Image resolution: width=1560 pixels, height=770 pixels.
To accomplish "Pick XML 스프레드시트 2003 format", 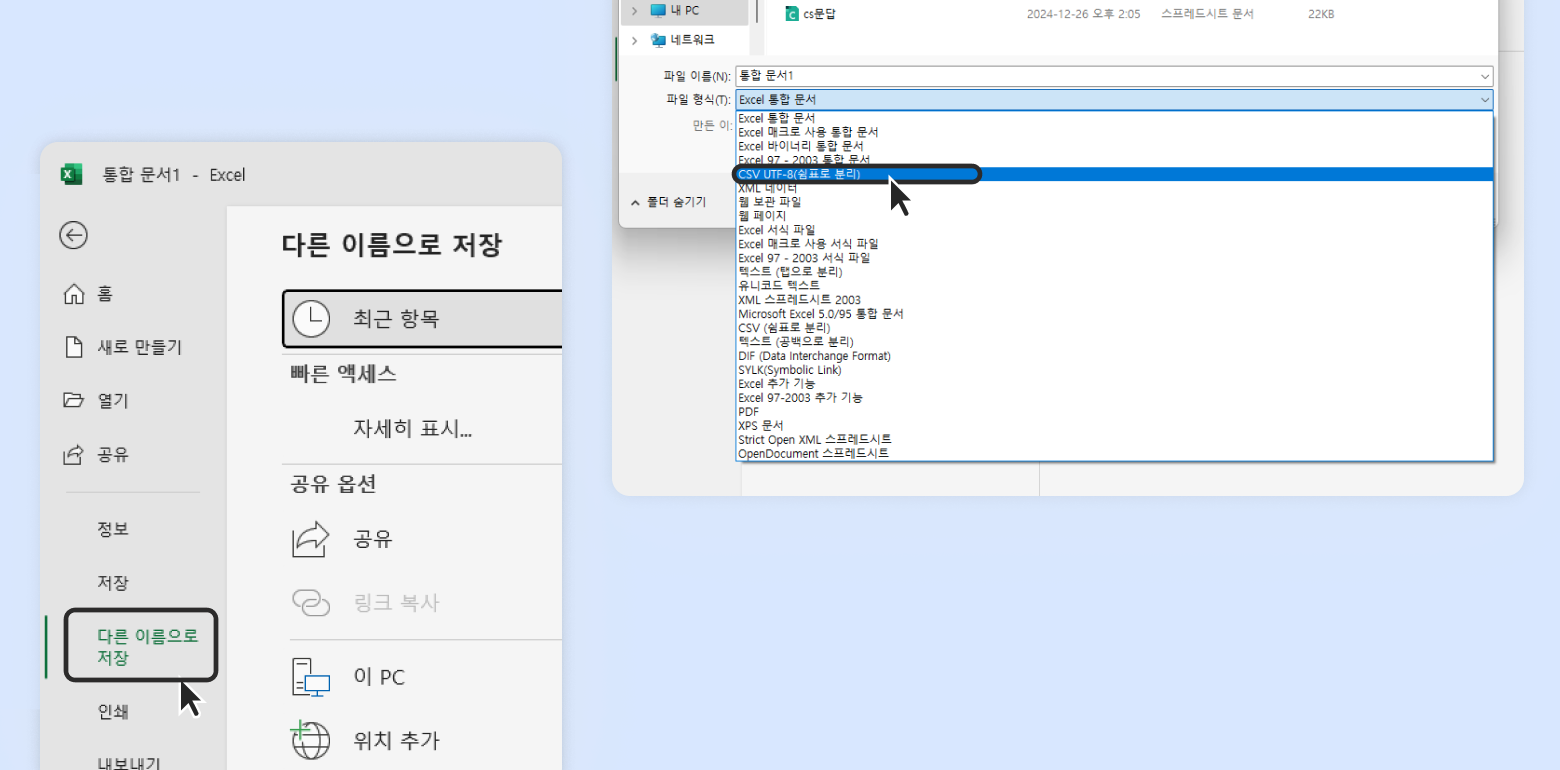I will coord(1114,300).
